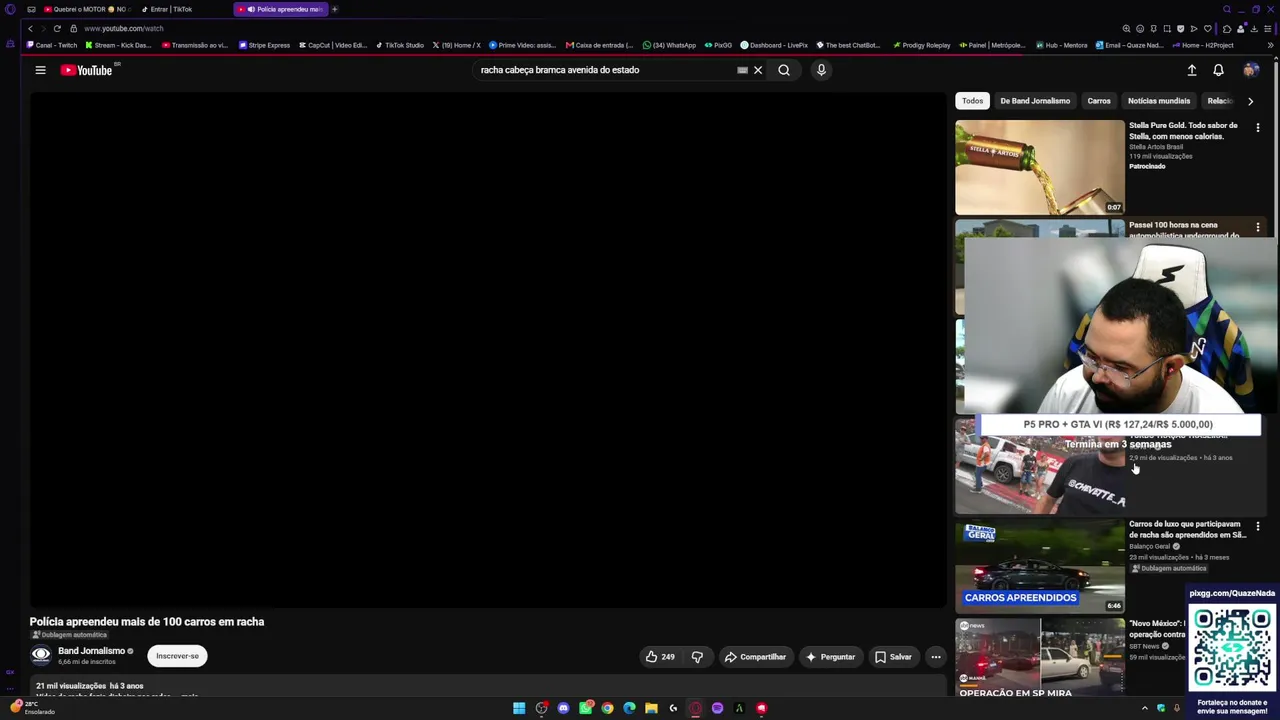Open the browser downloads icon in toolbar

coord(1254,28)
